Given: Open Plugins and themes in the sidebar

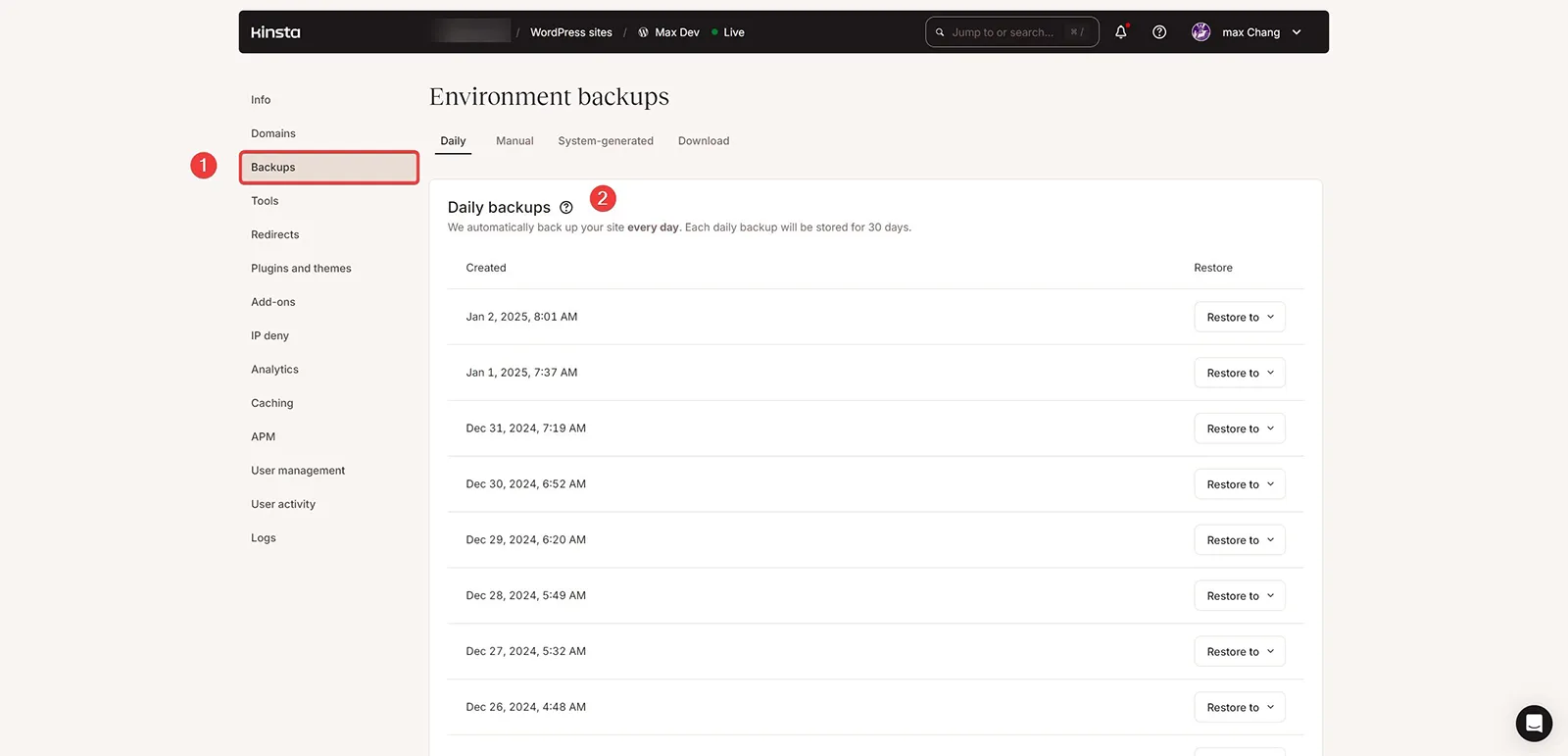Looking at the screenshot, I should (301, 269).
